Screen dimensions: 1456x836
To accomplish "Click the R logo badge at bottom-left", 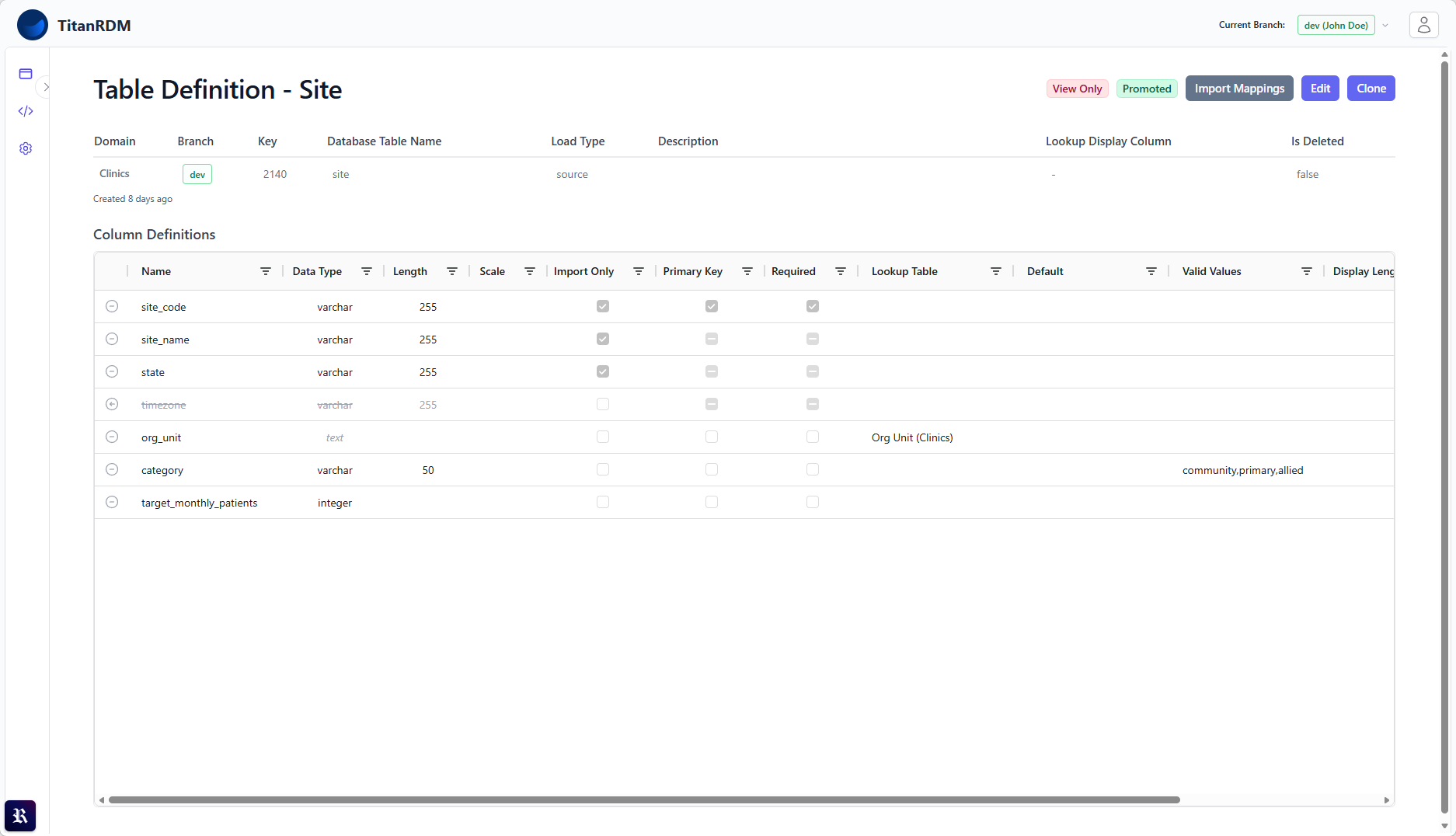I will click(20, 816).
